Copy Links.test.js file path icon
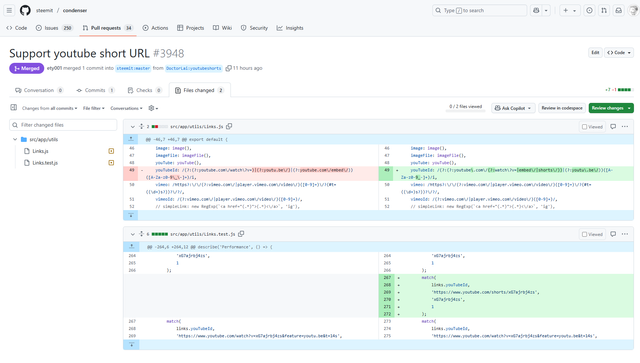The image size is (640, 363). pyautogui.click(x=241, y=234)
